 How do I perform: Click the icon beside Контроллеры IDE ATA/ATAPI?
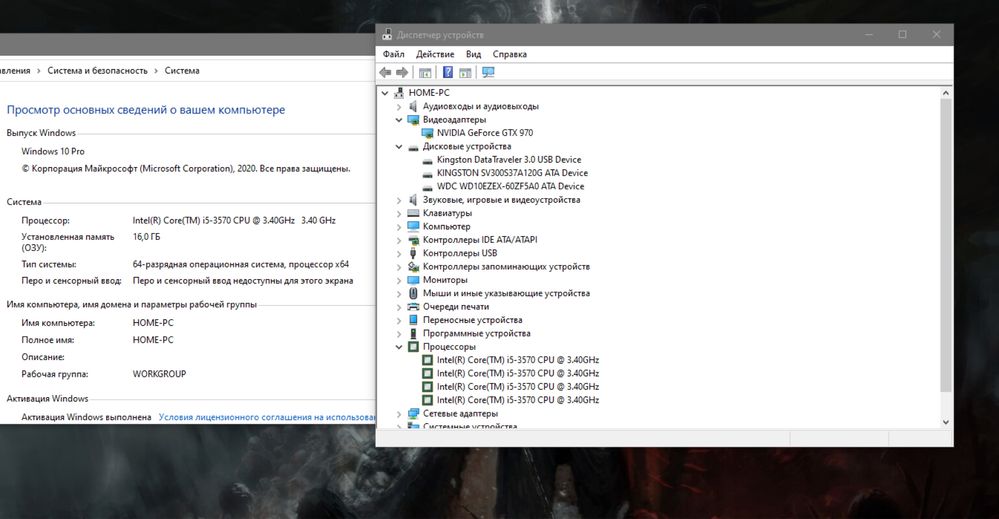(x=413, y=240)
